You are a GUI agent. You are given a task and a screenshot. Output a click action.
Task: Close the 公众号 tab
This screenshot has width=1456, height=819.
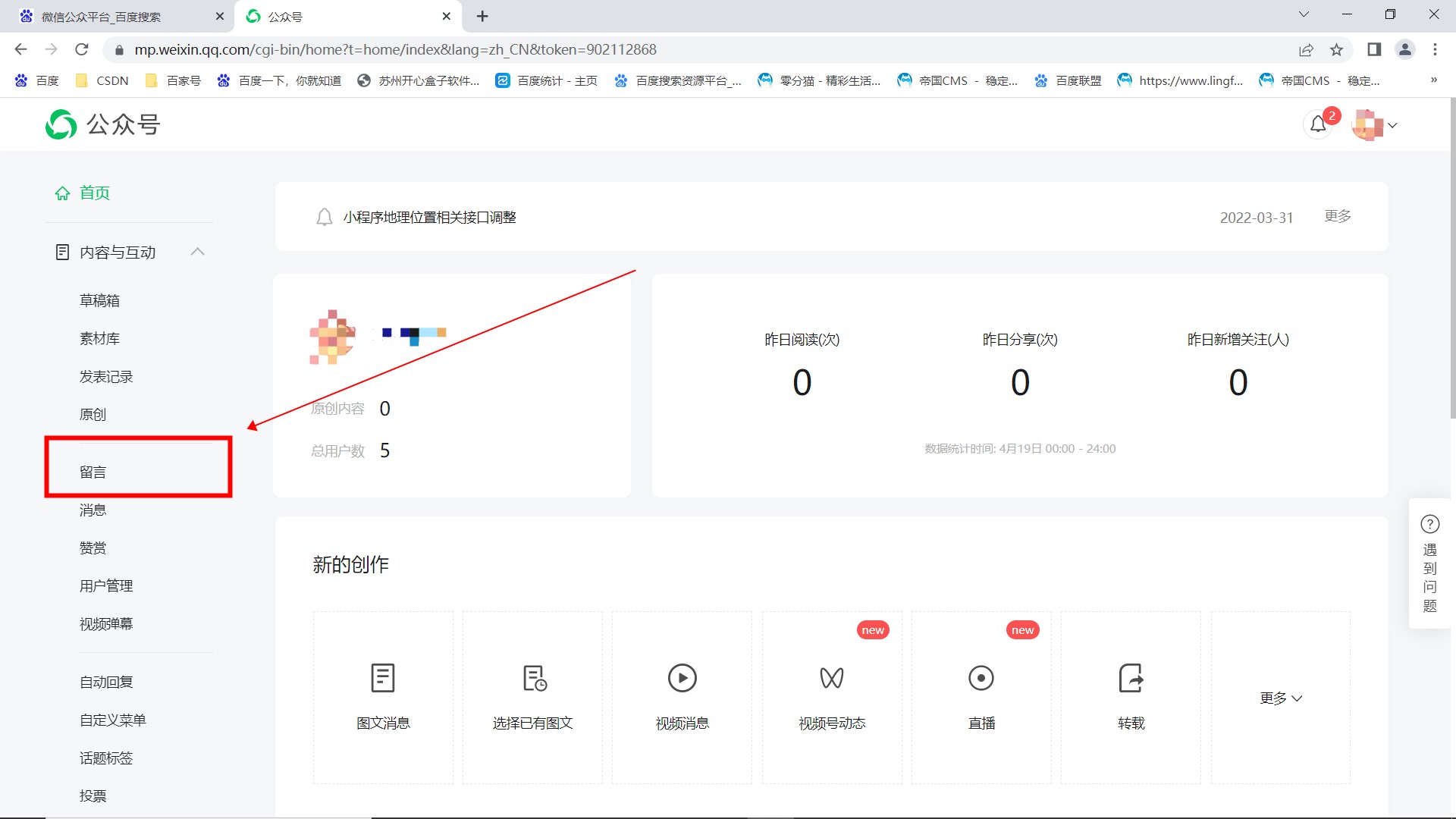coord(446,16)
